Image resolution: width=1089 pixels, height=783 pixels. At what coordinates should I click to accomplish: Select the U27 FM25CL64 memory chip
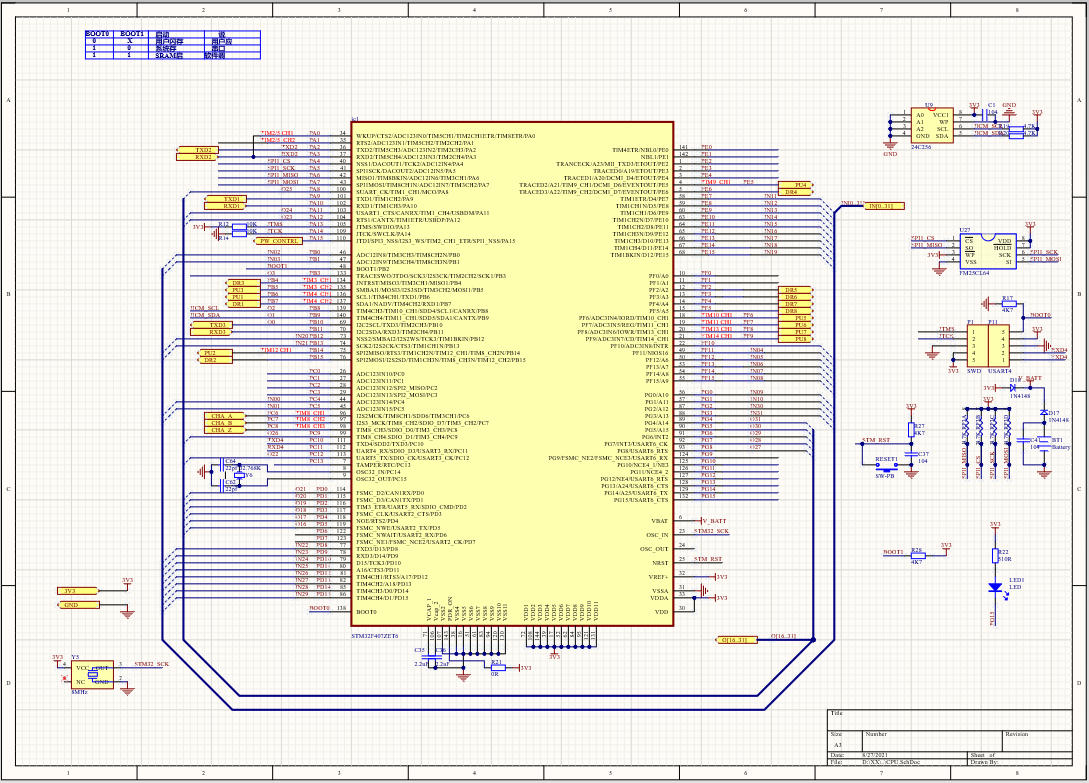tap(988, 252)
